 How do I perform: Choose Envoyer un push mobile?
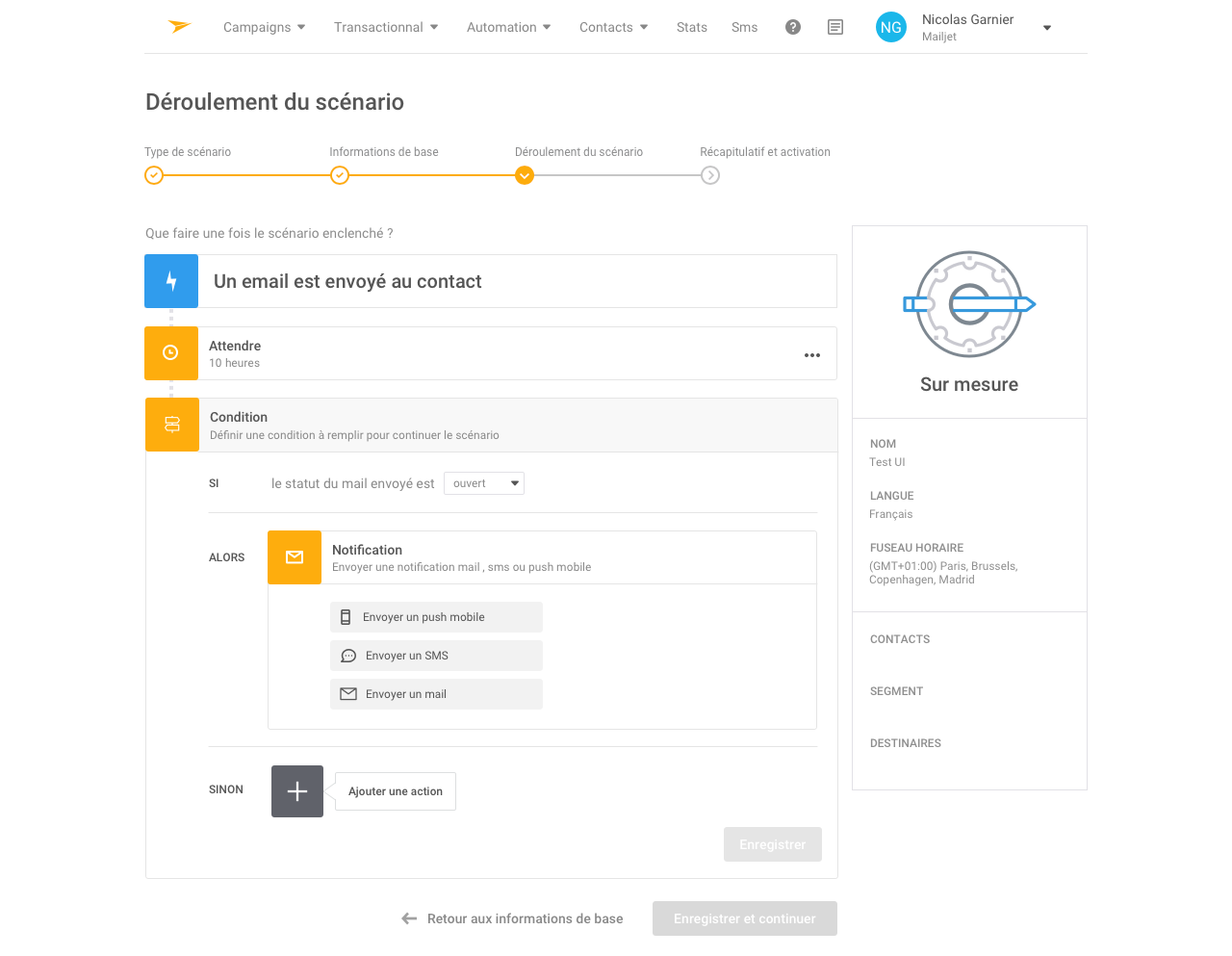tap(436, 617)
